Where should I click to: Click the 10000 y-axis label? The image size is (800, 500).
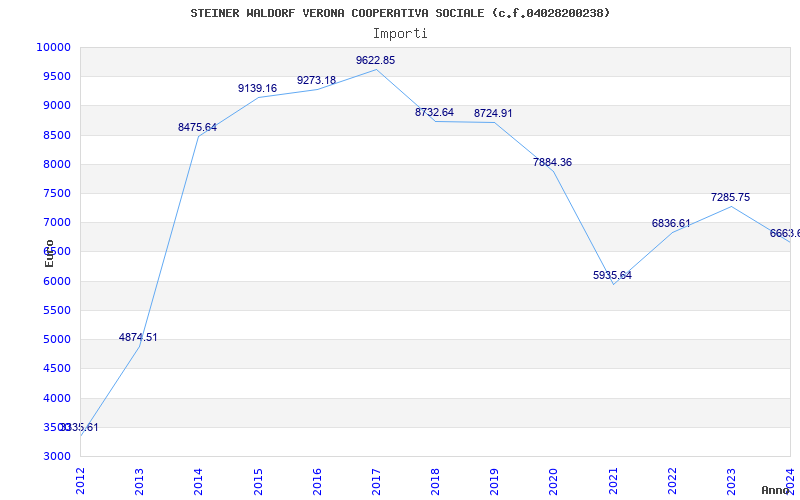point(53,47)
